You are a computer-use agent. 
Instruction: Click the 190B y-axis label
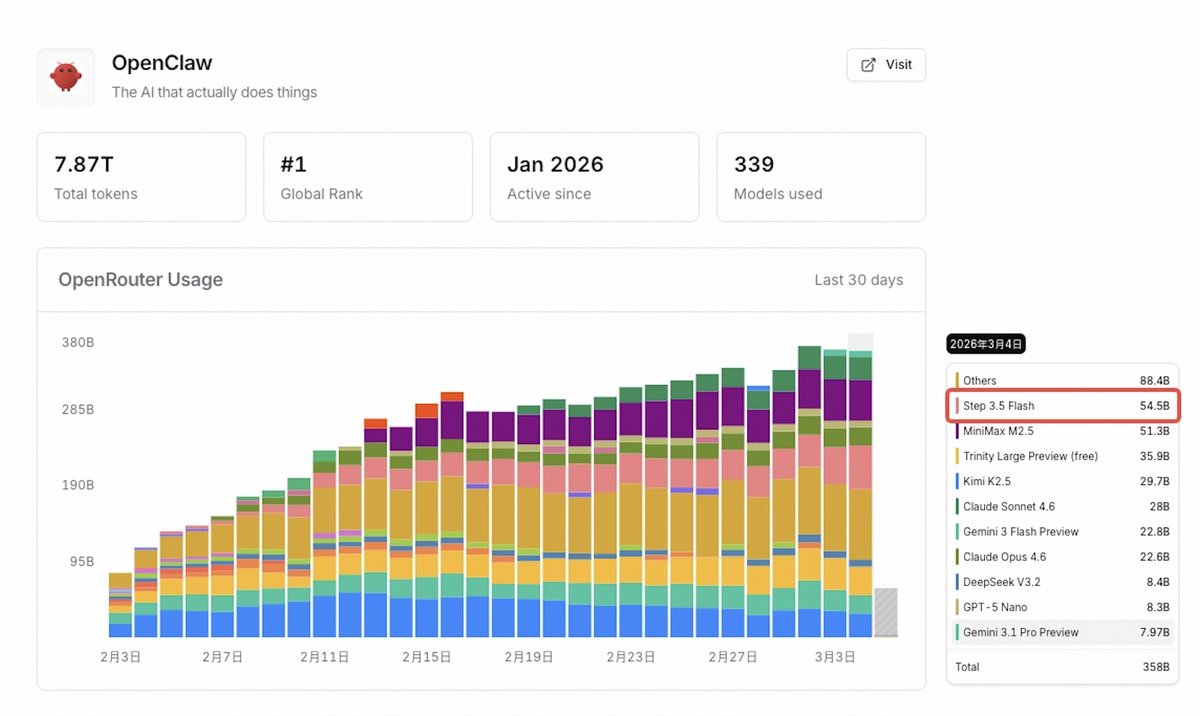tap(77, 484)
